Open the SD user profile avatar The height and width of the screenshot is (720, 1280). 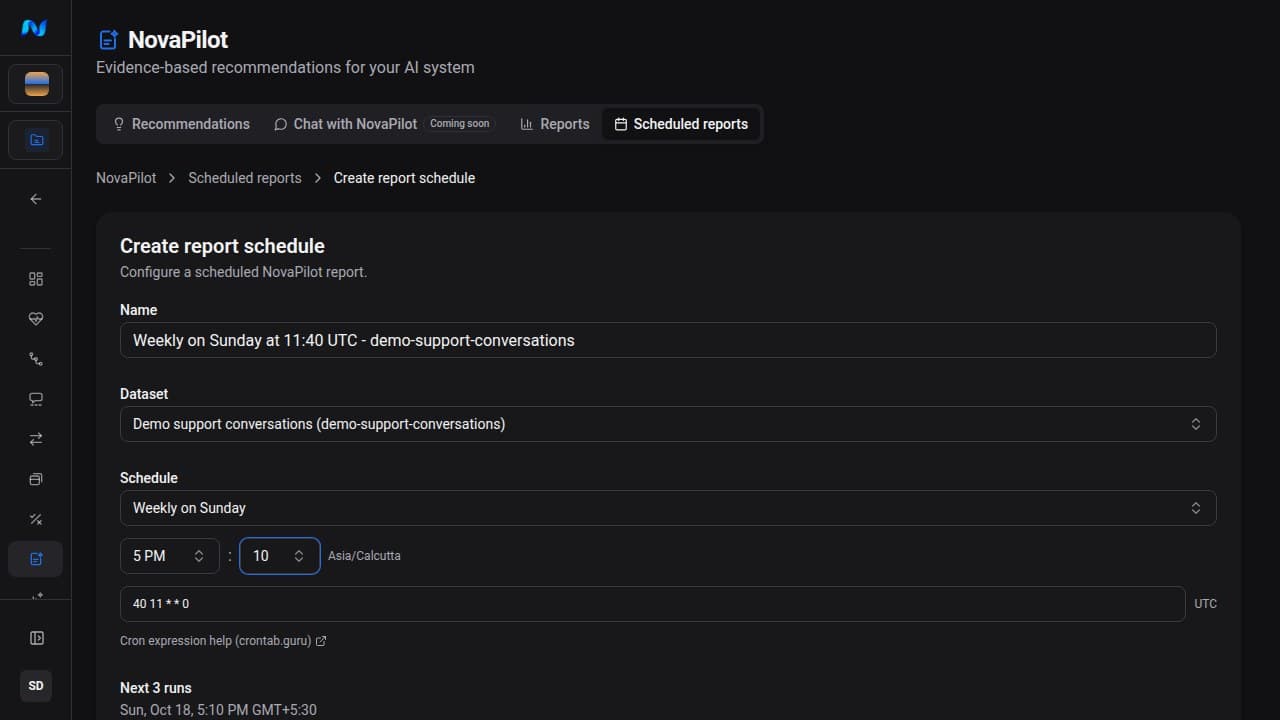click(x=36, y=686)
